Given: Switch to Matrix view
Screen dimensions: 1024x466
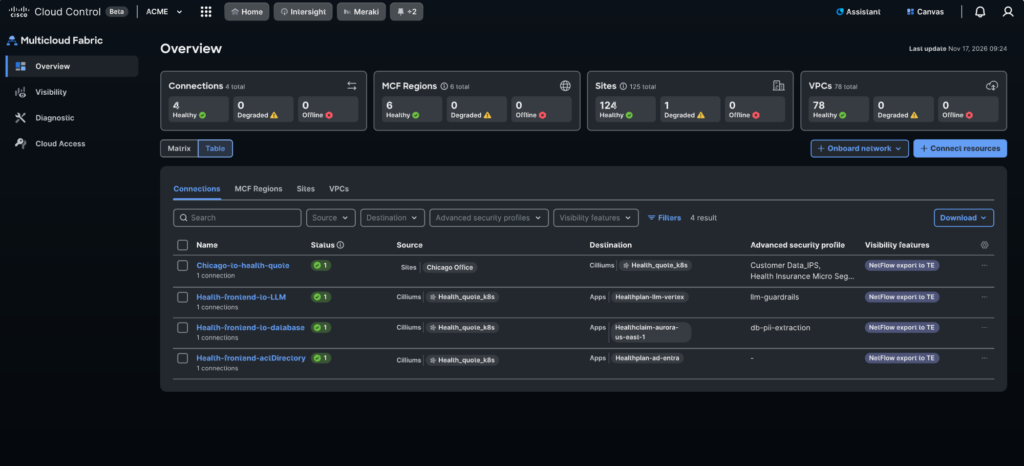Looking at the screenshot, I should pyautogui.click(x=179, y=149).
